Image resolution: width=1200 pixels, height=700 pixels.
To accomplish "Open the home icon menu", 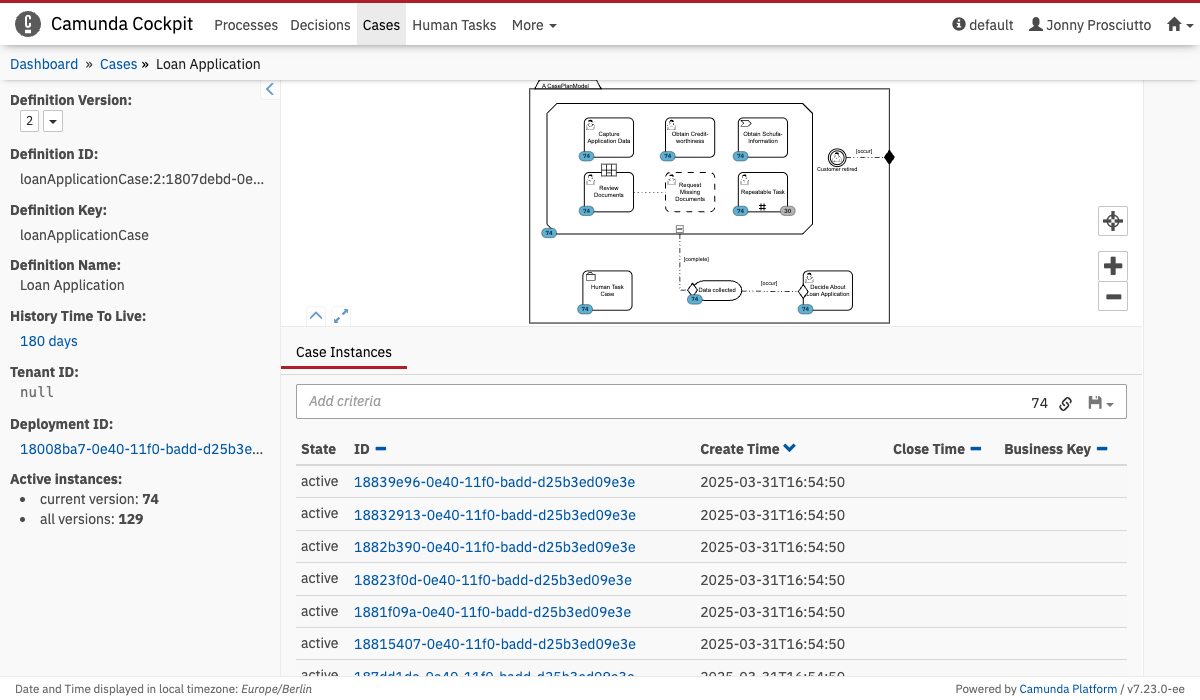I will [1180, 25].
